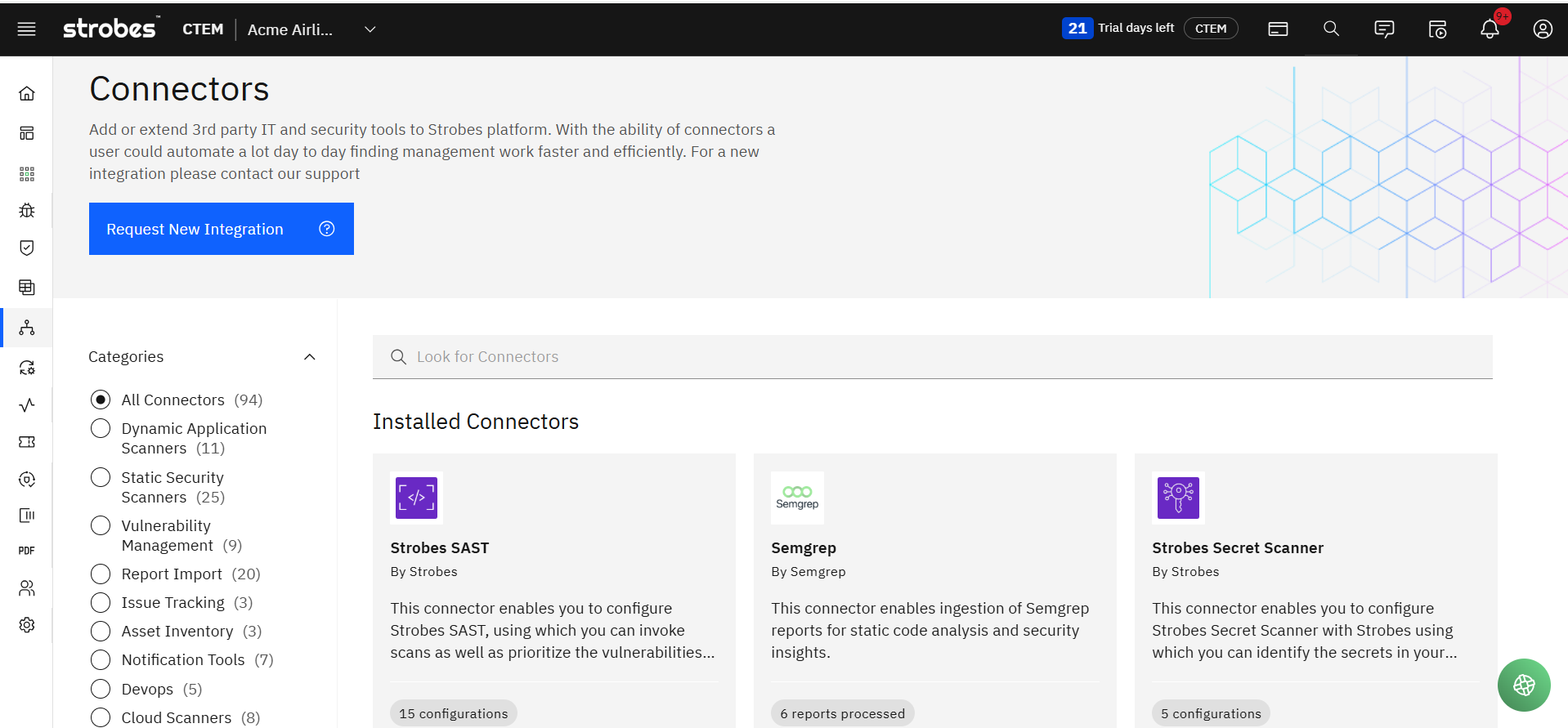The image size is (1568, 728).
Task: Open settings gear in sidebar
Action: (27, 625)
